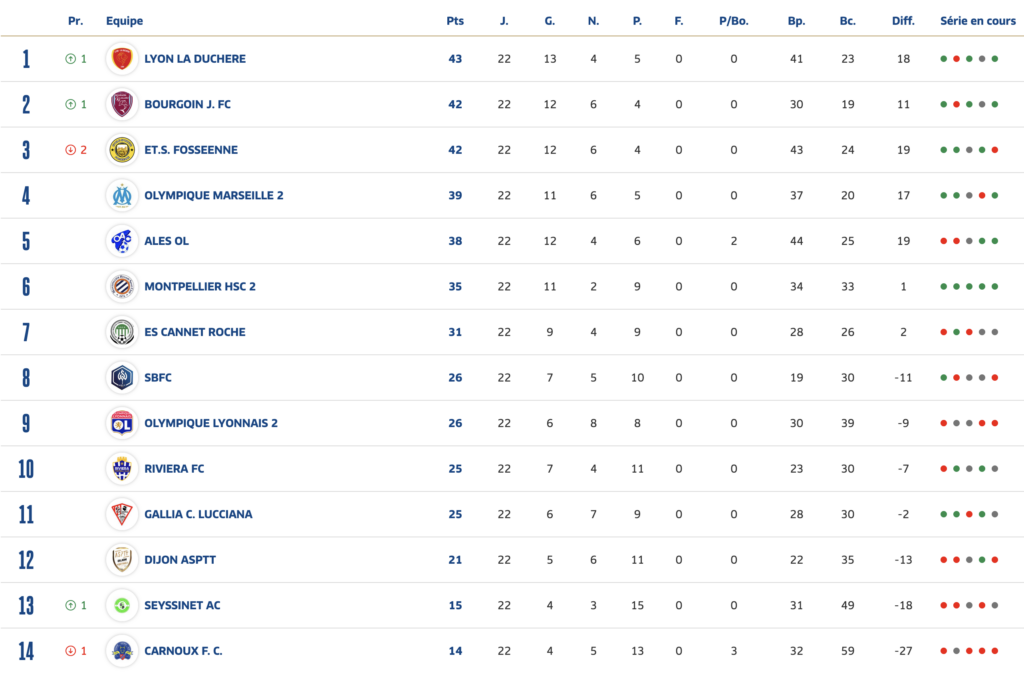Open the Riviera FC team page
The image size is (1024, 676).
click(175, 468)
